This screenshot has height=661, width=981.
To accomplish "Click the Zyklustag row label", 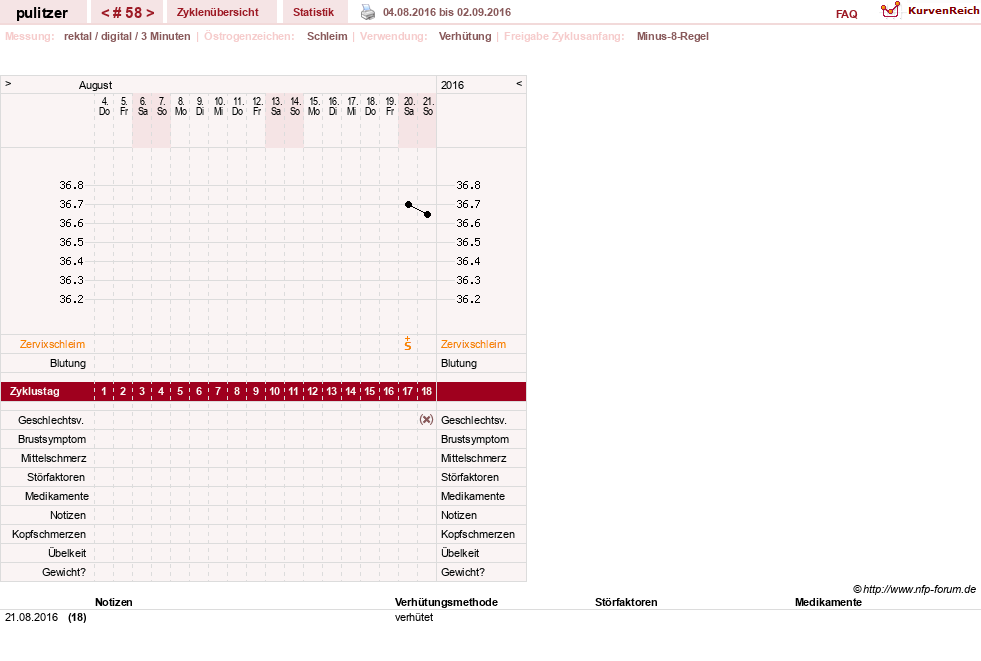I will (35, 391).
